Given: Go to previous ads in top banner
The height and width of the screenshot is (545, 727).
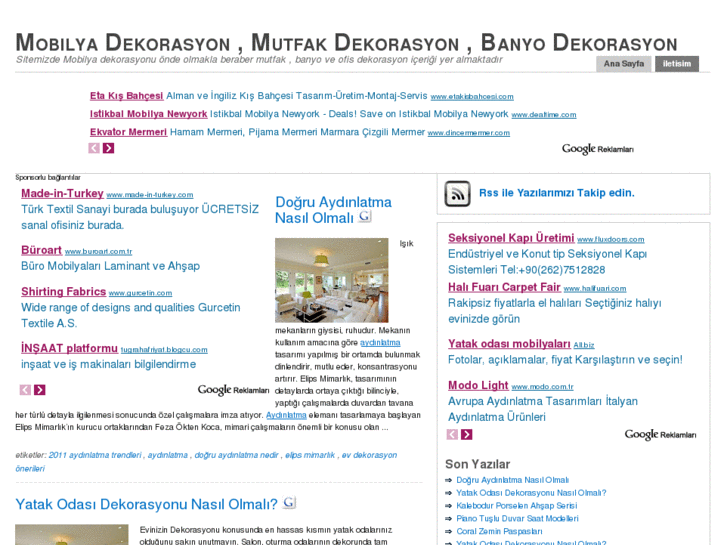Looking at the screenshot, I should point(94,148).
